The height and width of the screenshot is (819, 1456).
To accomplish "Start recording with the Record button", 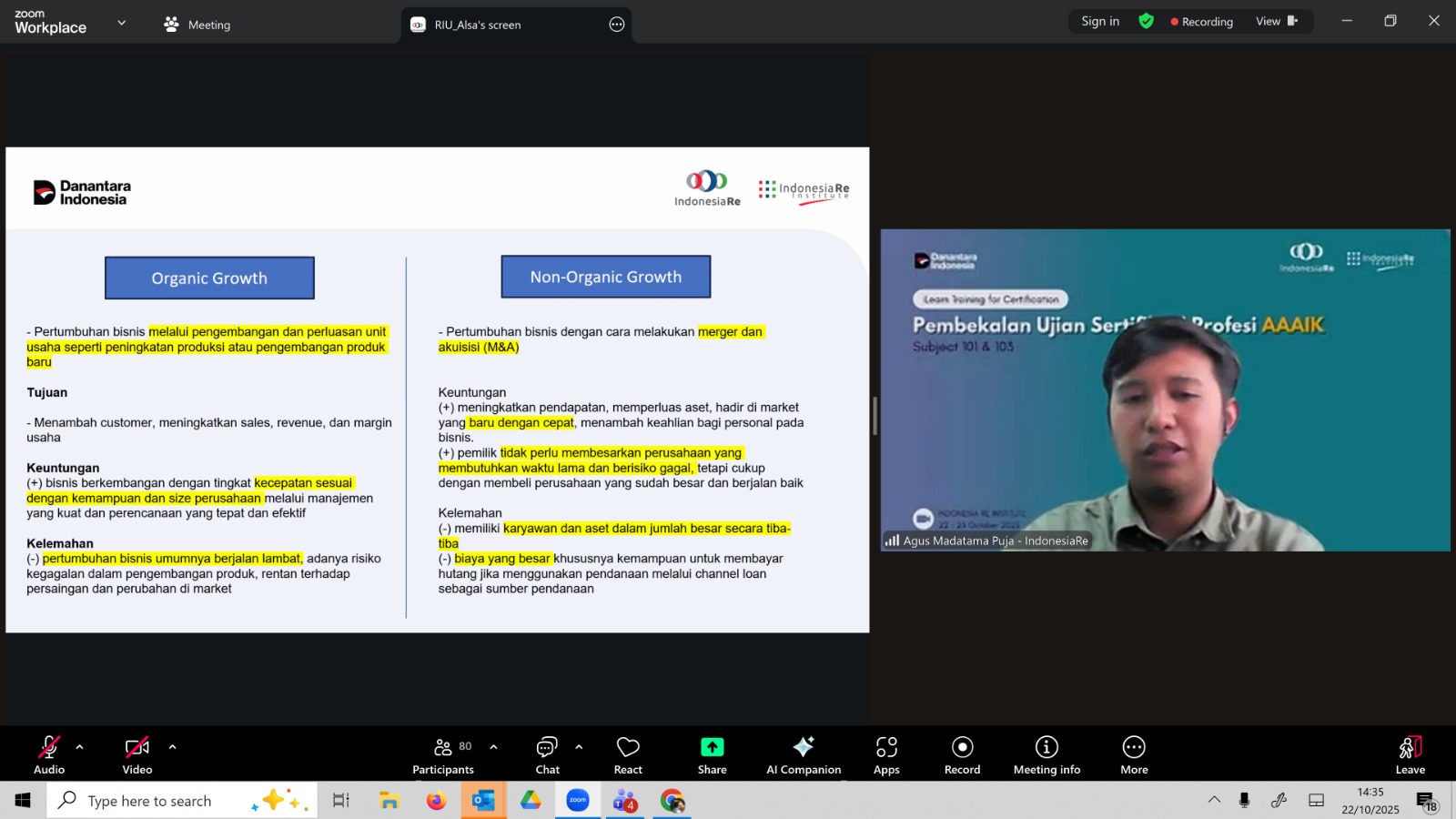I will coord(962,755).
